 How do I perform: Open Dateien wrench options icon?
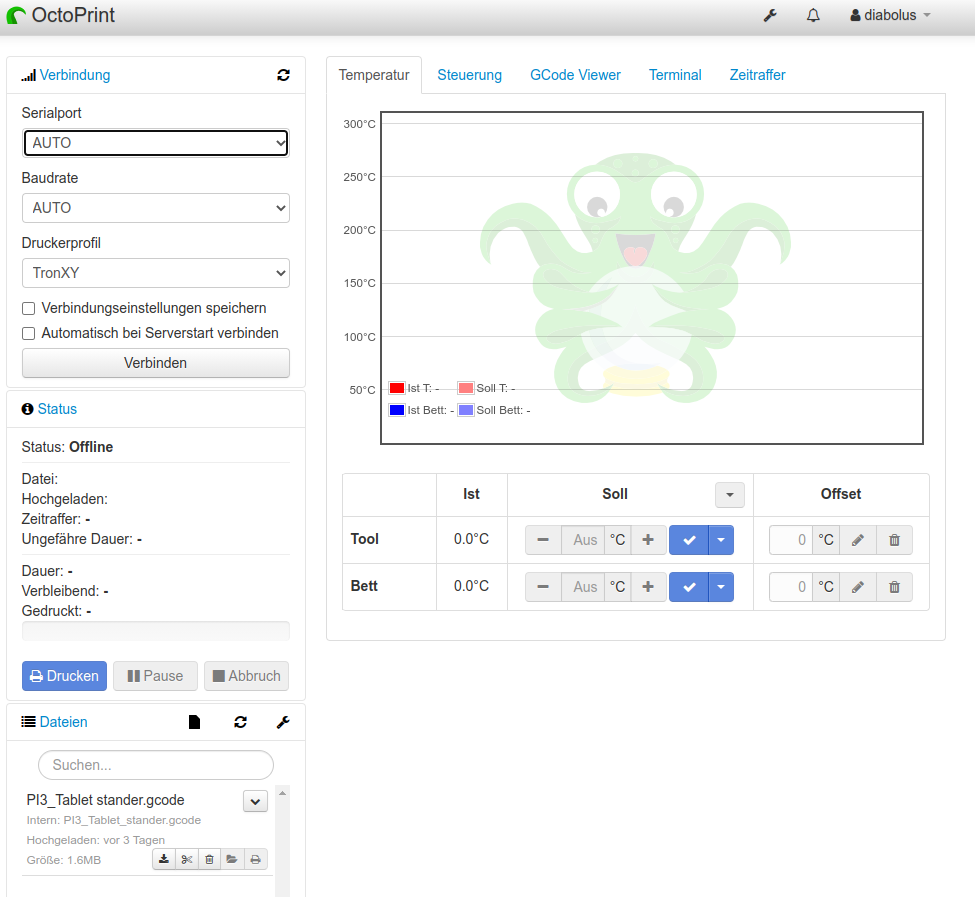[x=283, y=722]
